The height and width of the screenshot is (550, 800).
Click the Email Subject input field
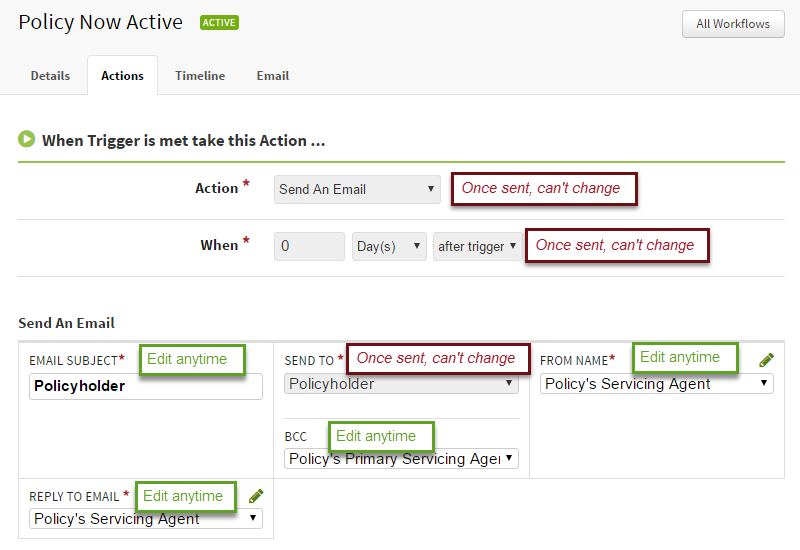tap(146, 386)
